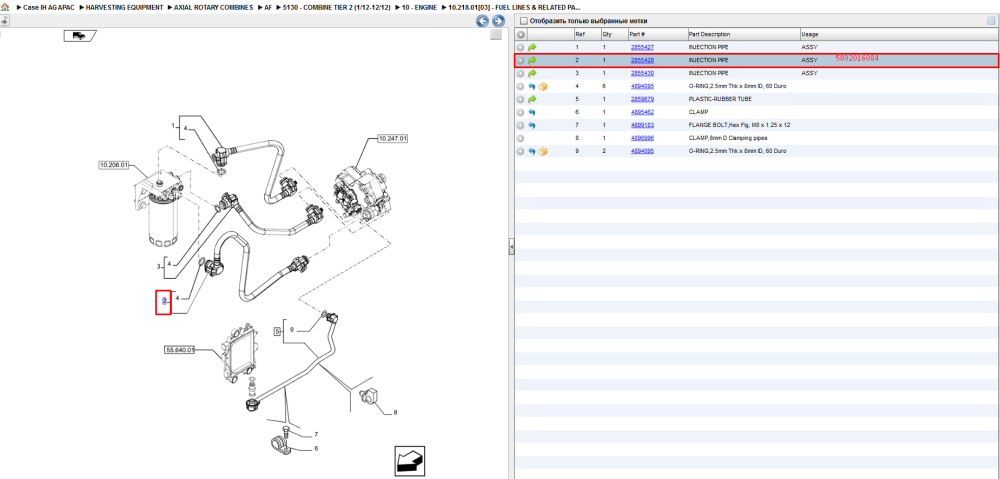Click the return arrow icon at the diagram's bottom
Screen dimensions: 1000x479
[x=409, y=461]
